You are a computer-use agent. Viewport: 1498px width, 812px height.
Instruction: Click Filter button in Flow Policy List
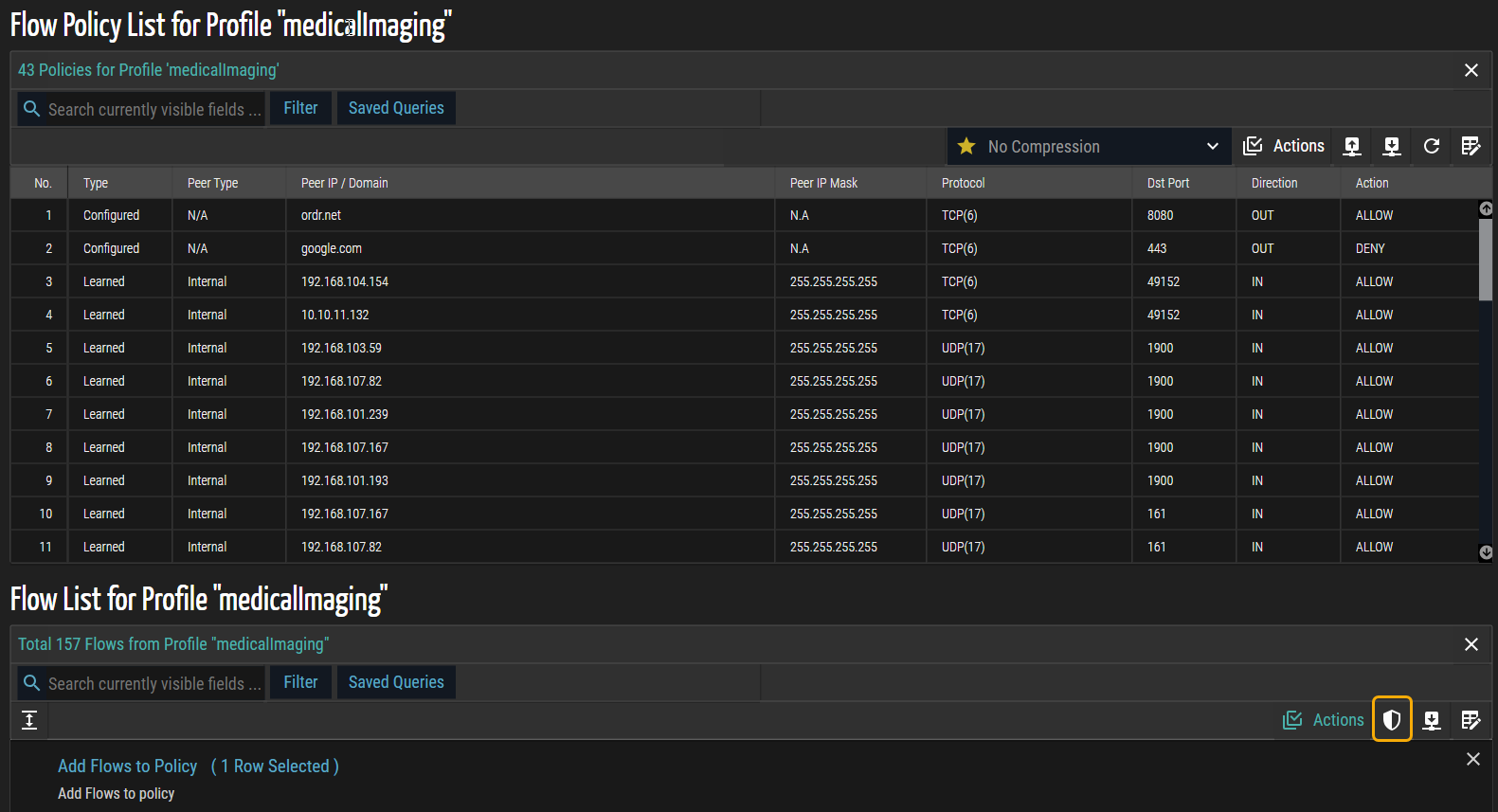click(300, 108)
